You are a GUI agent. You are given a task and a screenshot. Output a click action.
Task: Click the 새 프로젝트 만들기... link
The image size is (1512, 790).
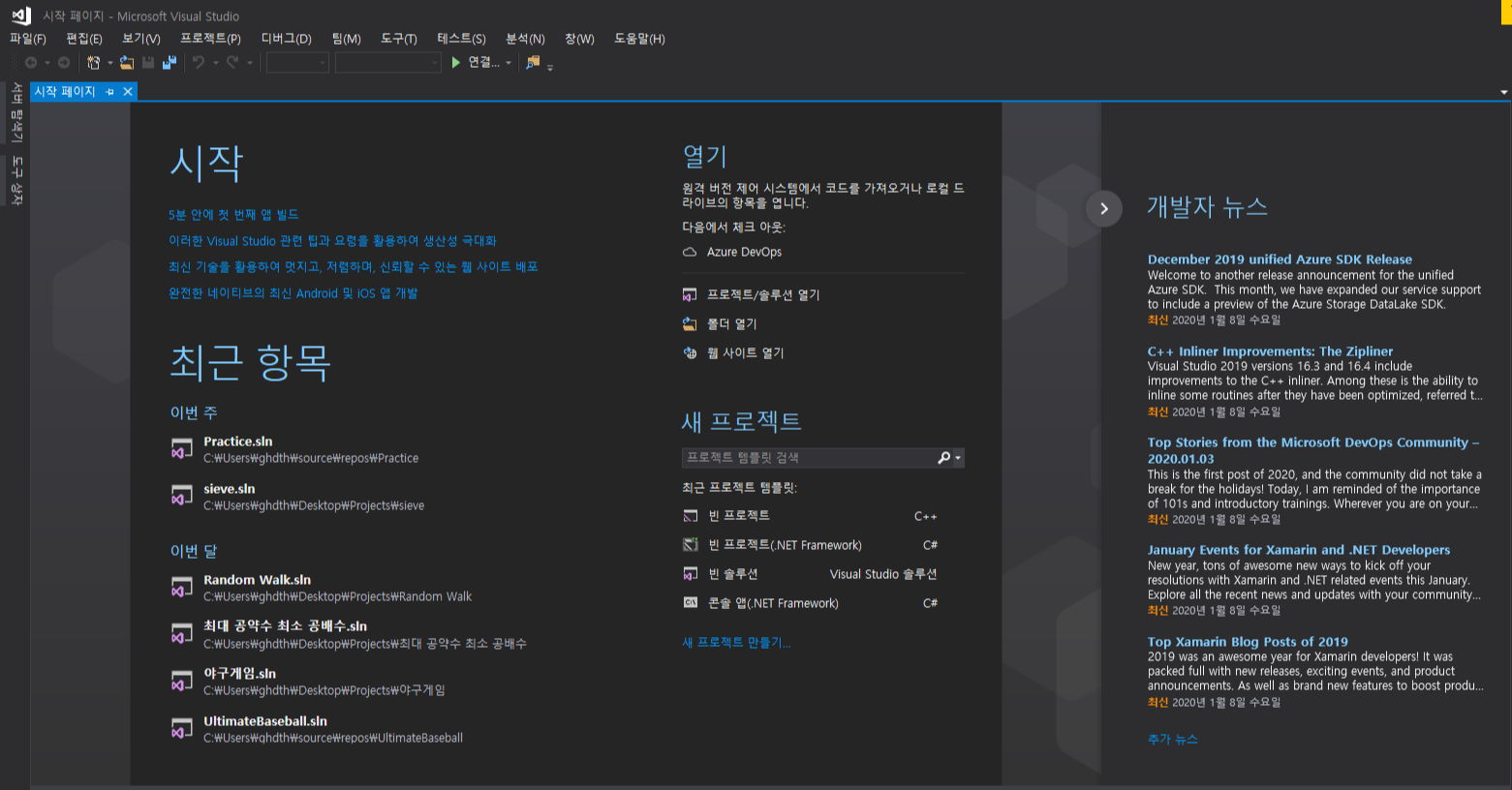[x=736, y=643]
